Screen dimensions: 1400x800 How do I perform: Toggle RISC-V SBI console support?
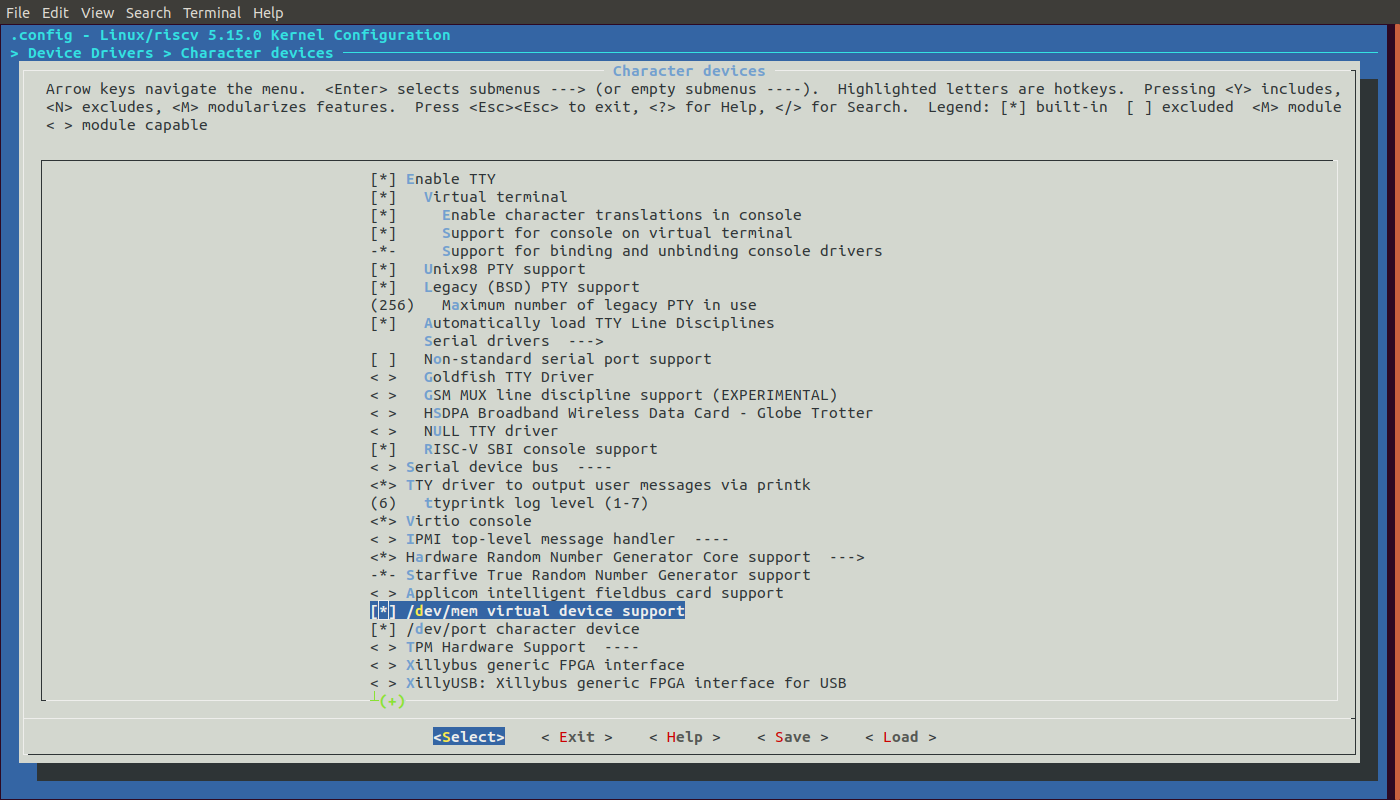pos(383,449)
